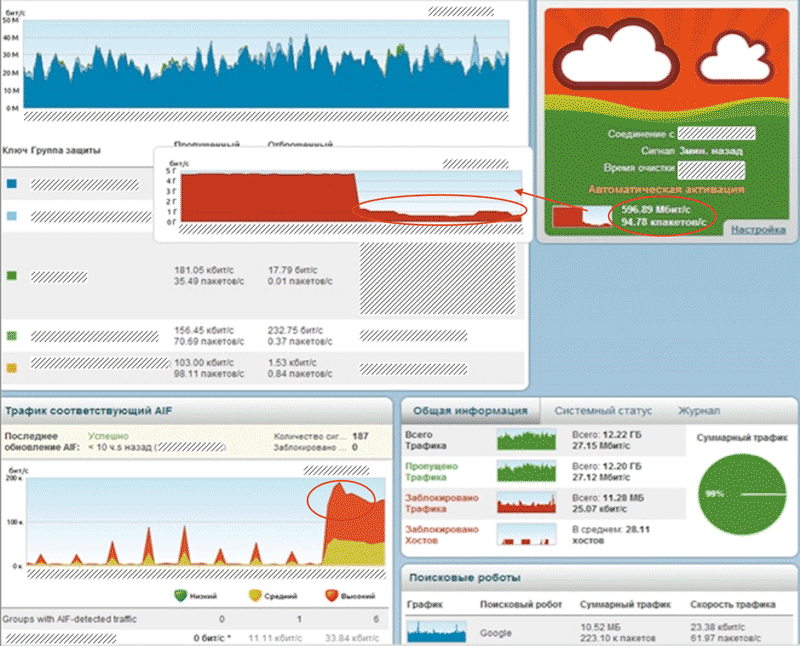Viewport: 800px width, 646px height.
Task: Click the Ключ column header
Action: [14, 151]
